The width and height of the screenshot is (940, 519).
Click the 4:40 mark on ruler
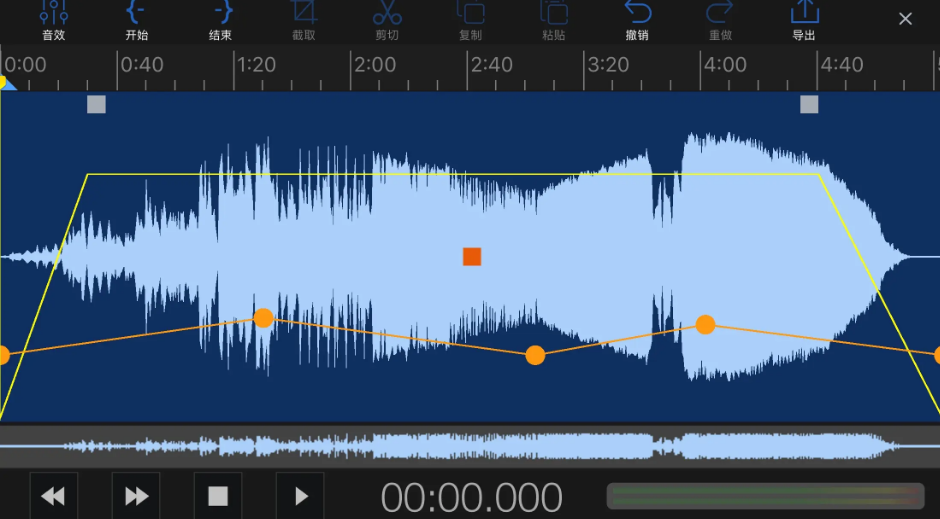coord(842,65)
